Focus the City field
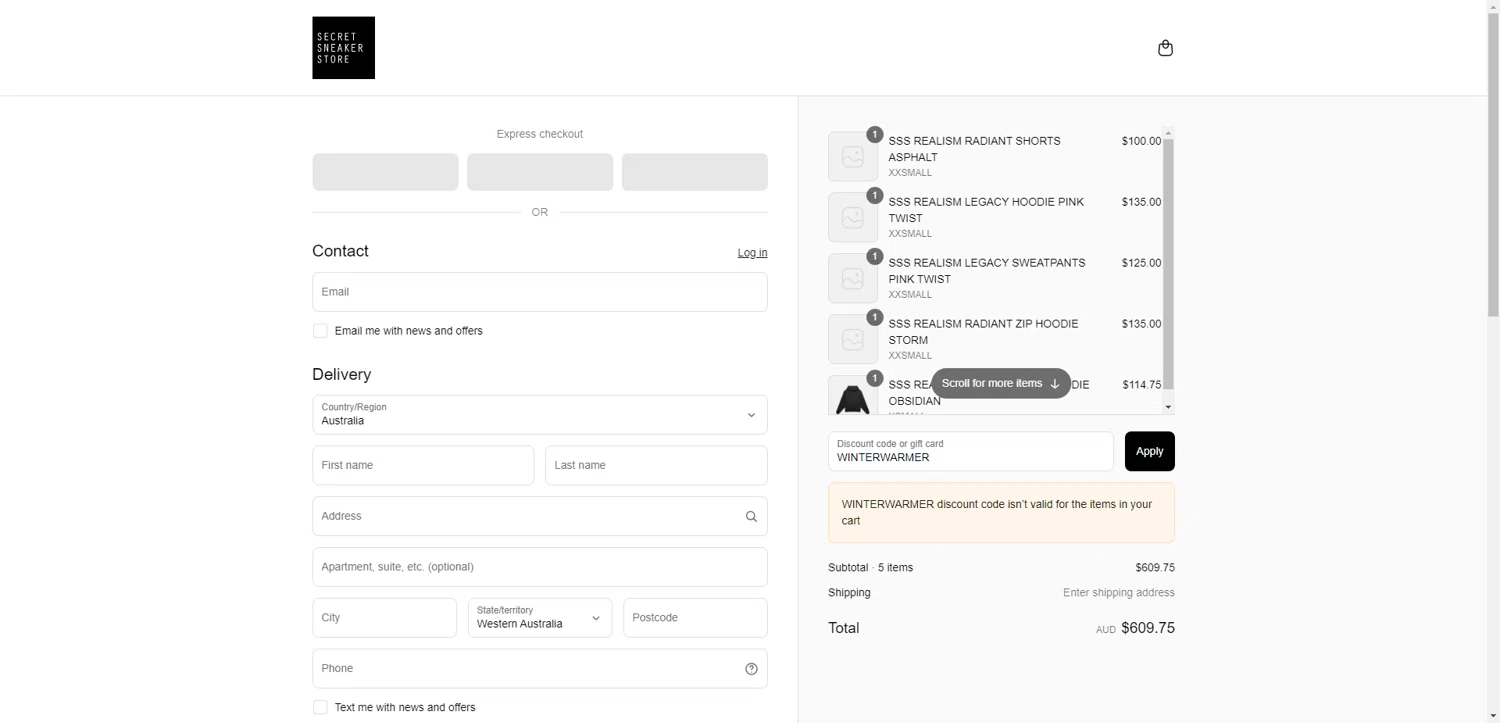The height and width of the screenshot is (723, 1500). [384, 618]
